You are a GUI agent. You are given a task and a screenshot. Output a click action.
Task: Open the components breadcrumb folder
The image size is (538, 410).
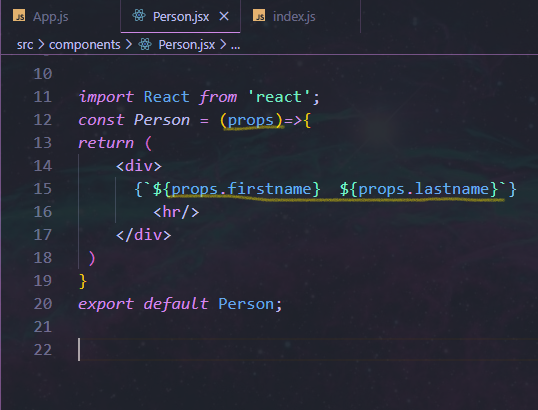(x=84, y=45)
